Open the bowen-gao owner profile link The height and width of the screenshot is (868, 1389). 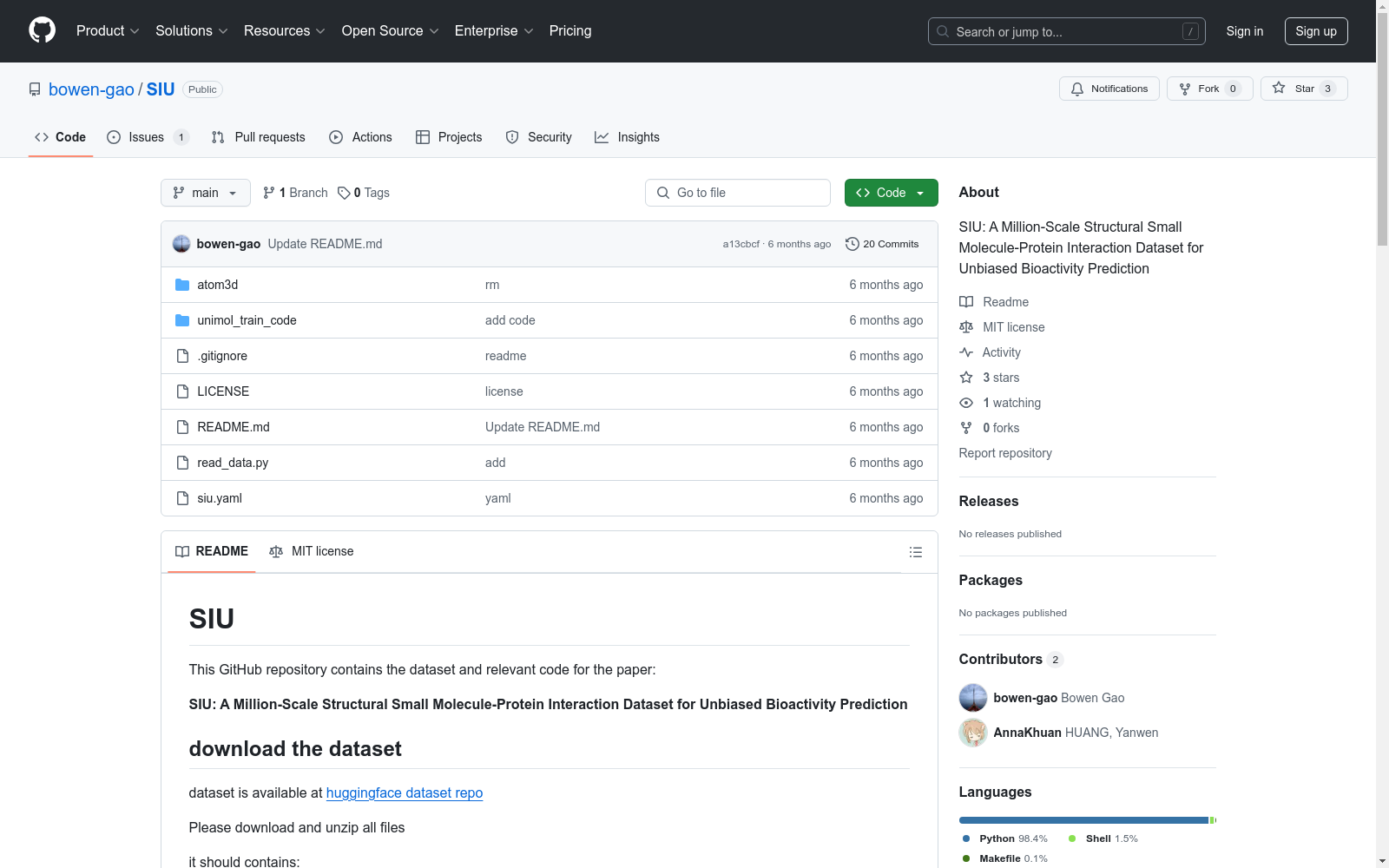coord(91,89)
